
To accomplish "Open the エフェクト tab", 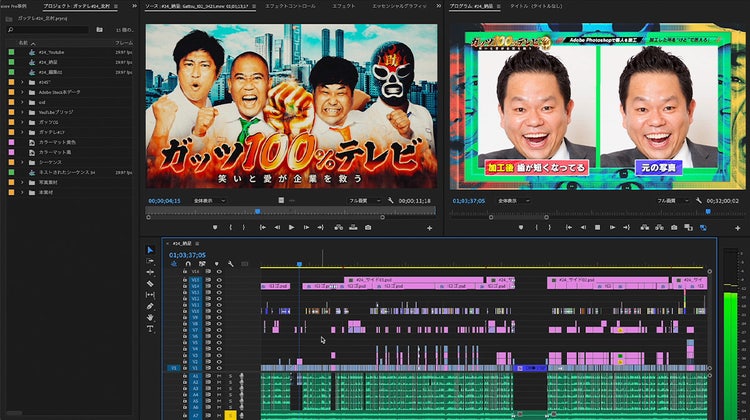I will pos(344,6).
